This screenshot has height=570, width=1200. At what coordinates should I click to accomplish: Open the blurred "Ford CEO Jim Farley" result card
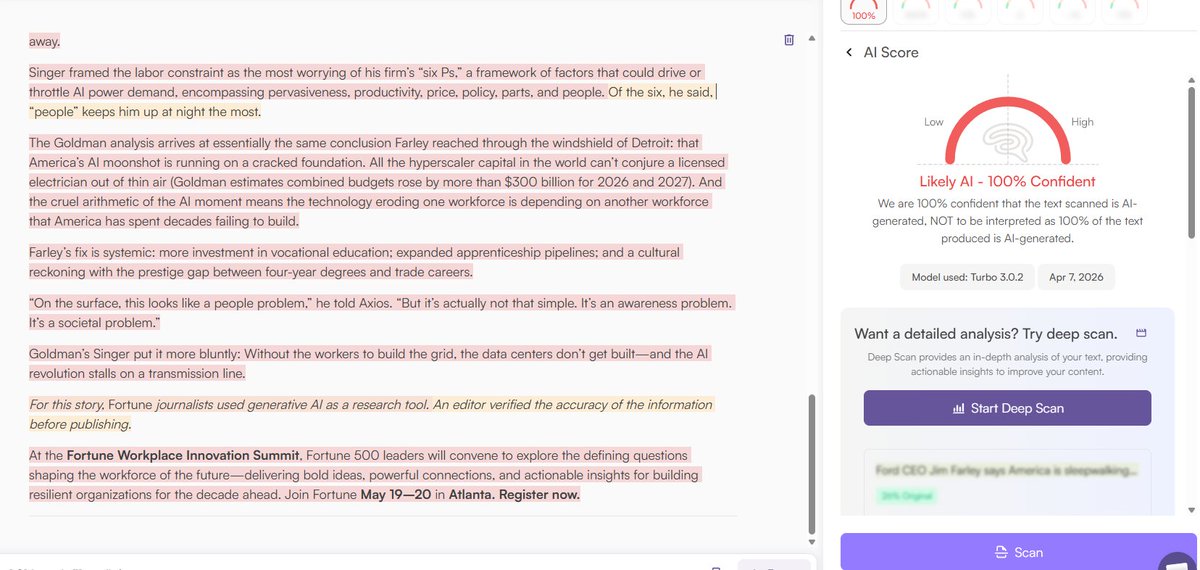pos(1007,483)
